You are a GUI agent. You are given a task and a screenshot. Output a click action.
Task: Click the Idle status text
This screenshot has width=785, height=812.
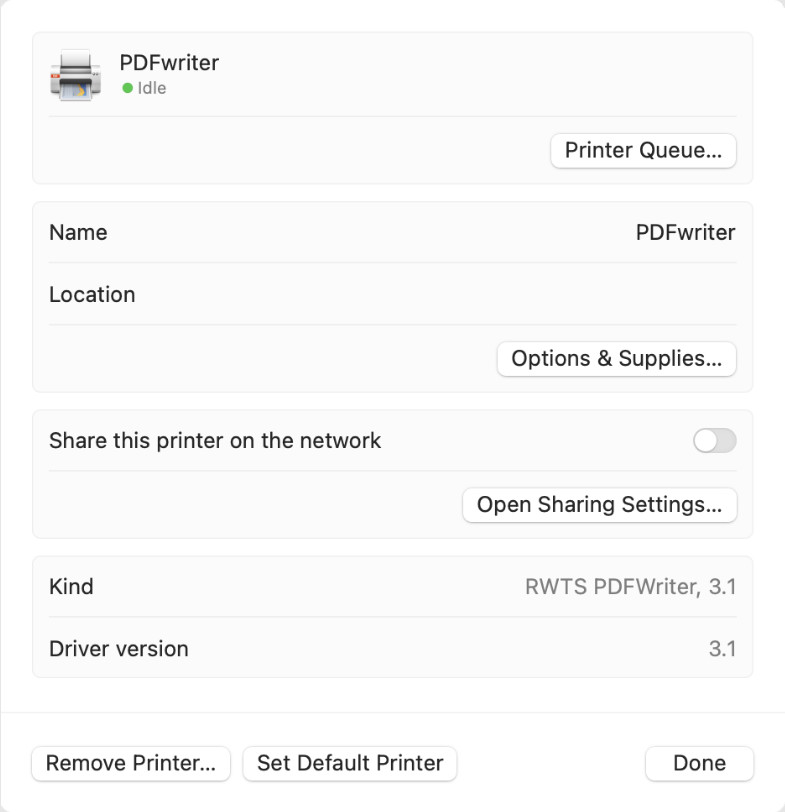click(152, 88)
